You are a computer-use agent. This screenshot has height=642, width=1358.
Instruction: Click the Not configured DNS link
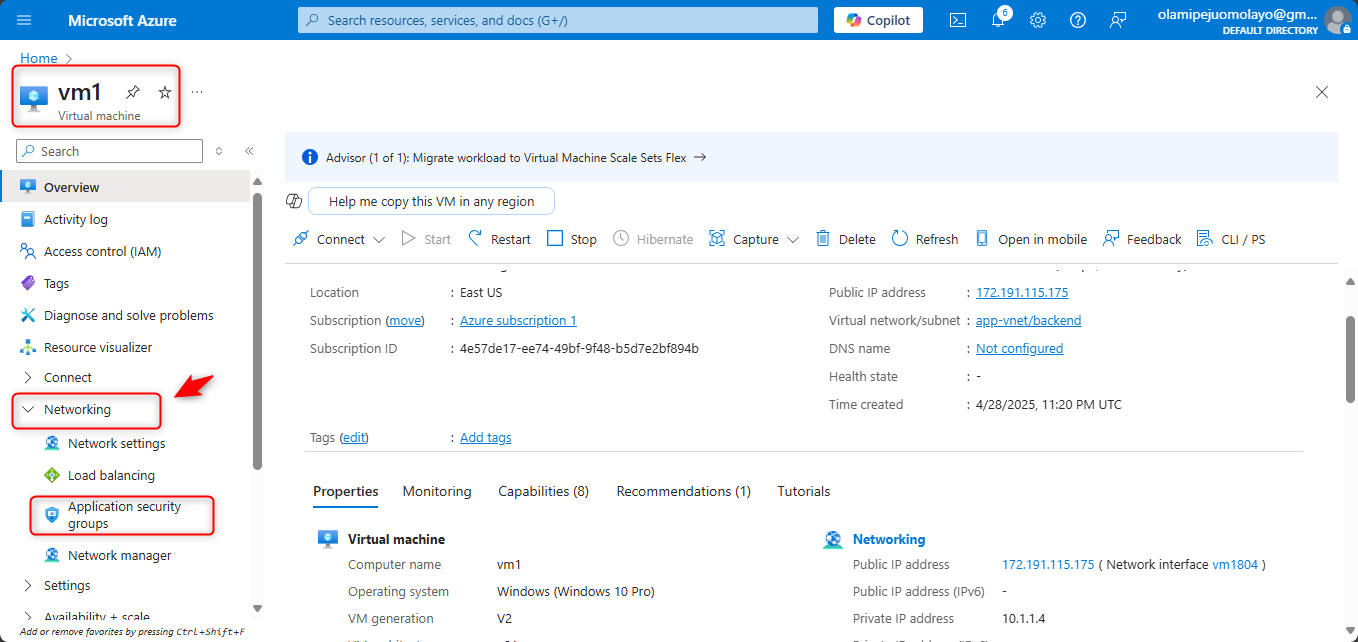(1020, 348)
